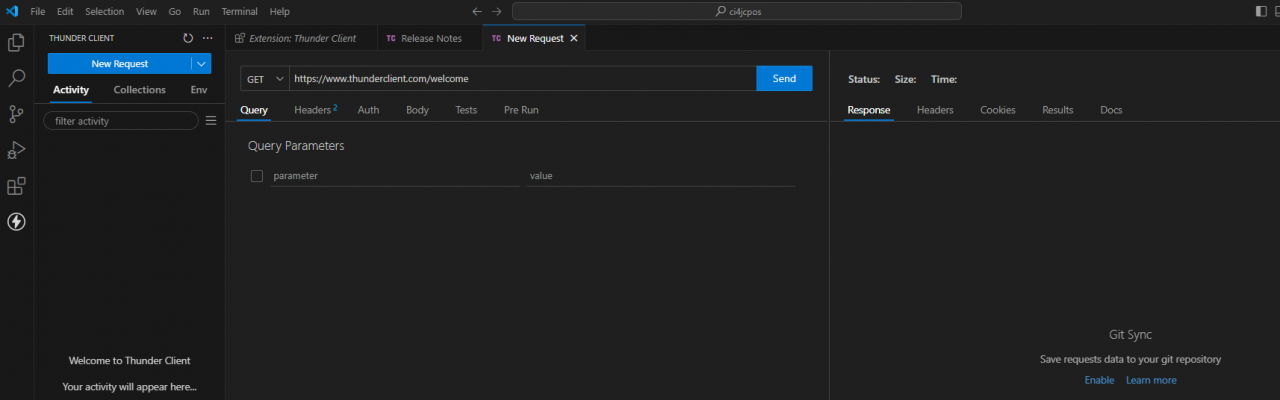Click the refresh icon in Thunder Client header
Screen dimensions: 1280x400
pyautogui.click(x=188, y=38)
